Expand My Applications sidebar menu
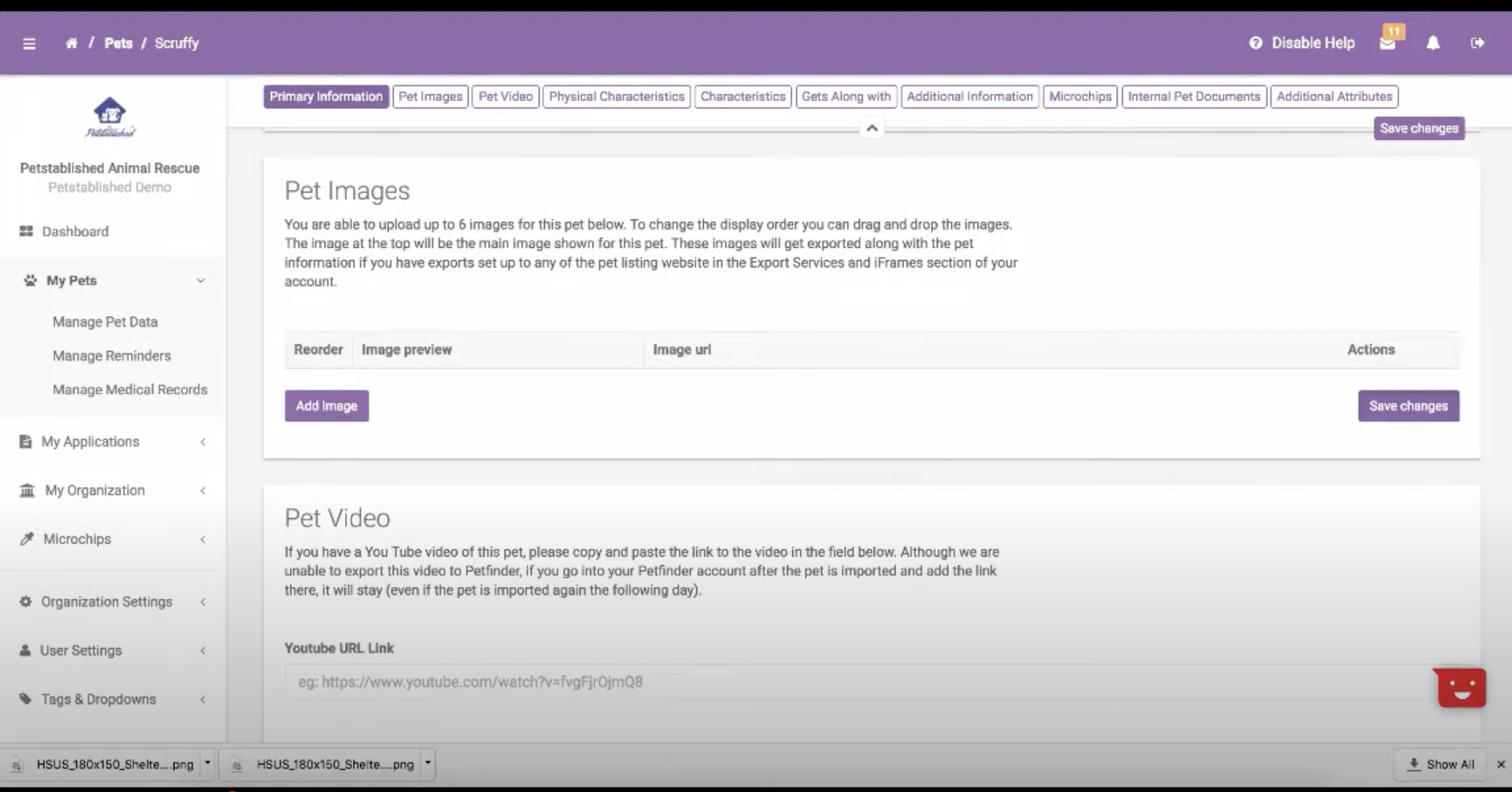 tap(90, 442)
